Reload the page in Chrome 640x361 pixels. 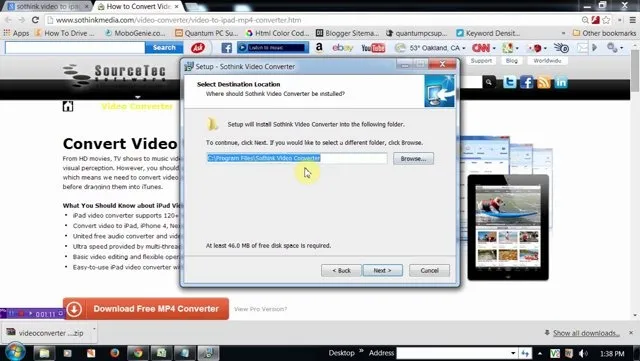36,20
